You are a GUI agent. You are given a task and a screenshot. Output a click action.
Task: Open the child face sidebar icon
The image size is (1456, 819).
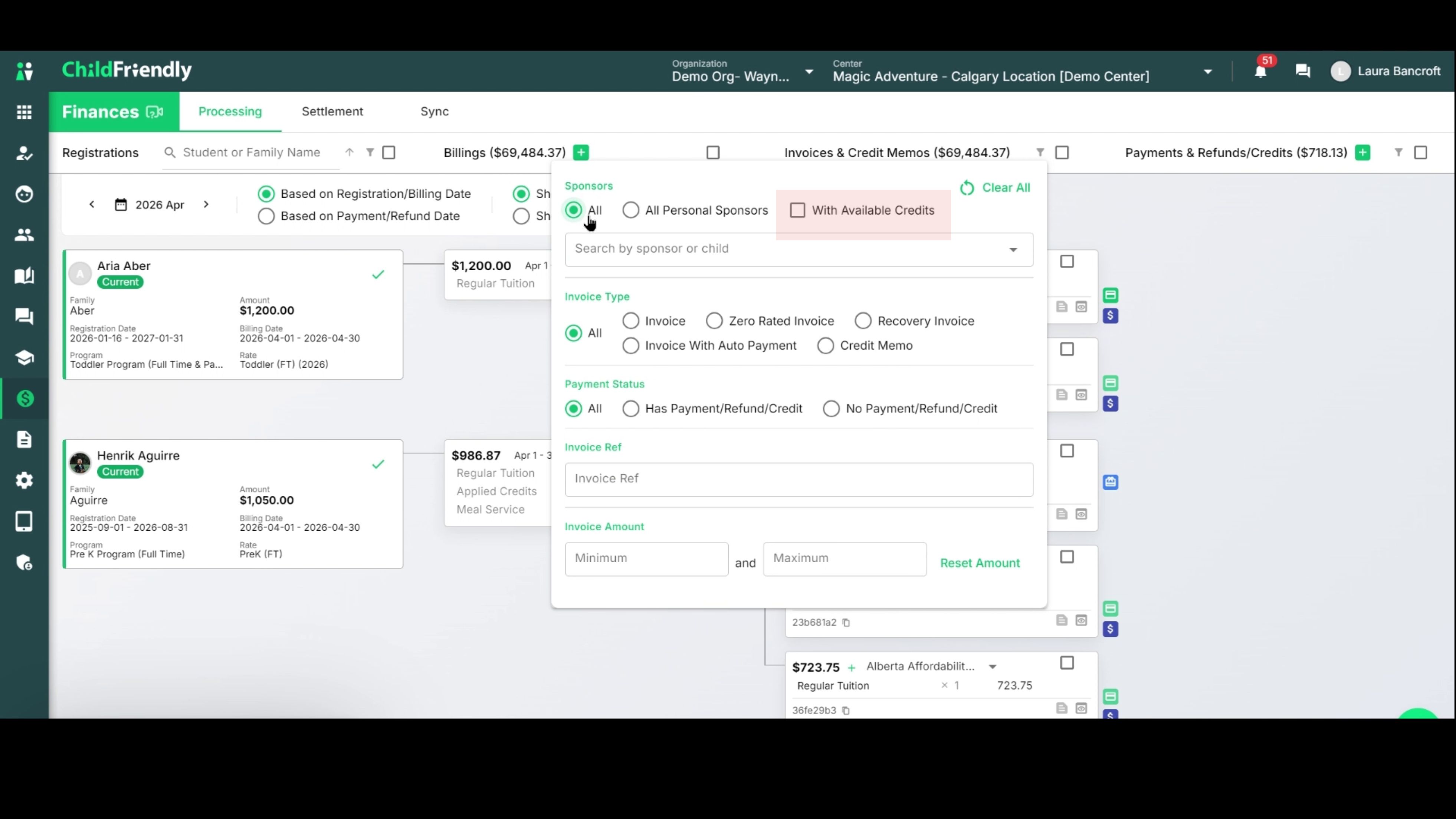coord(24,194)
